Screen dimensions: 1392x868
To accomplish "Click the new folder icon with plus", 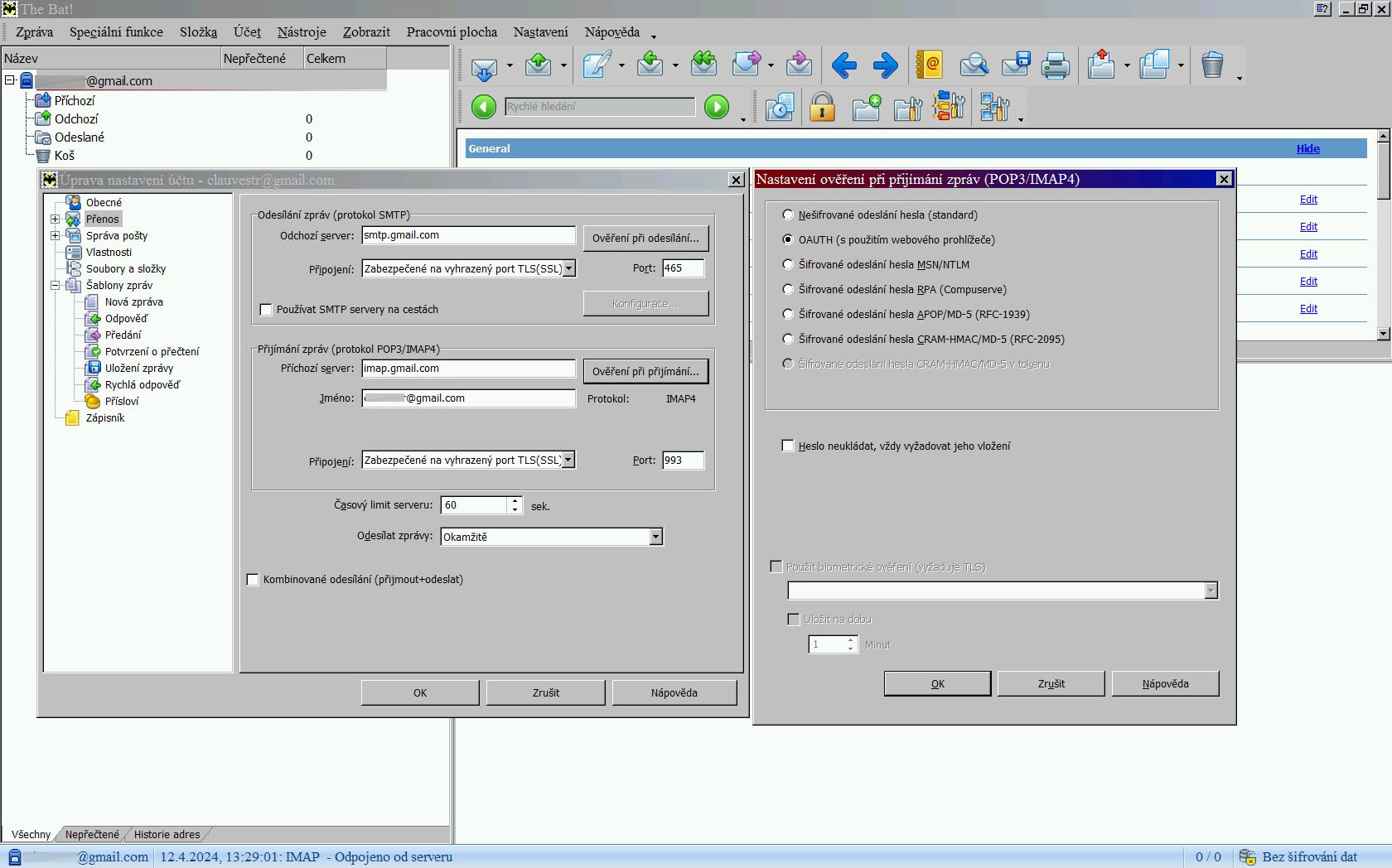I will 866,108.
